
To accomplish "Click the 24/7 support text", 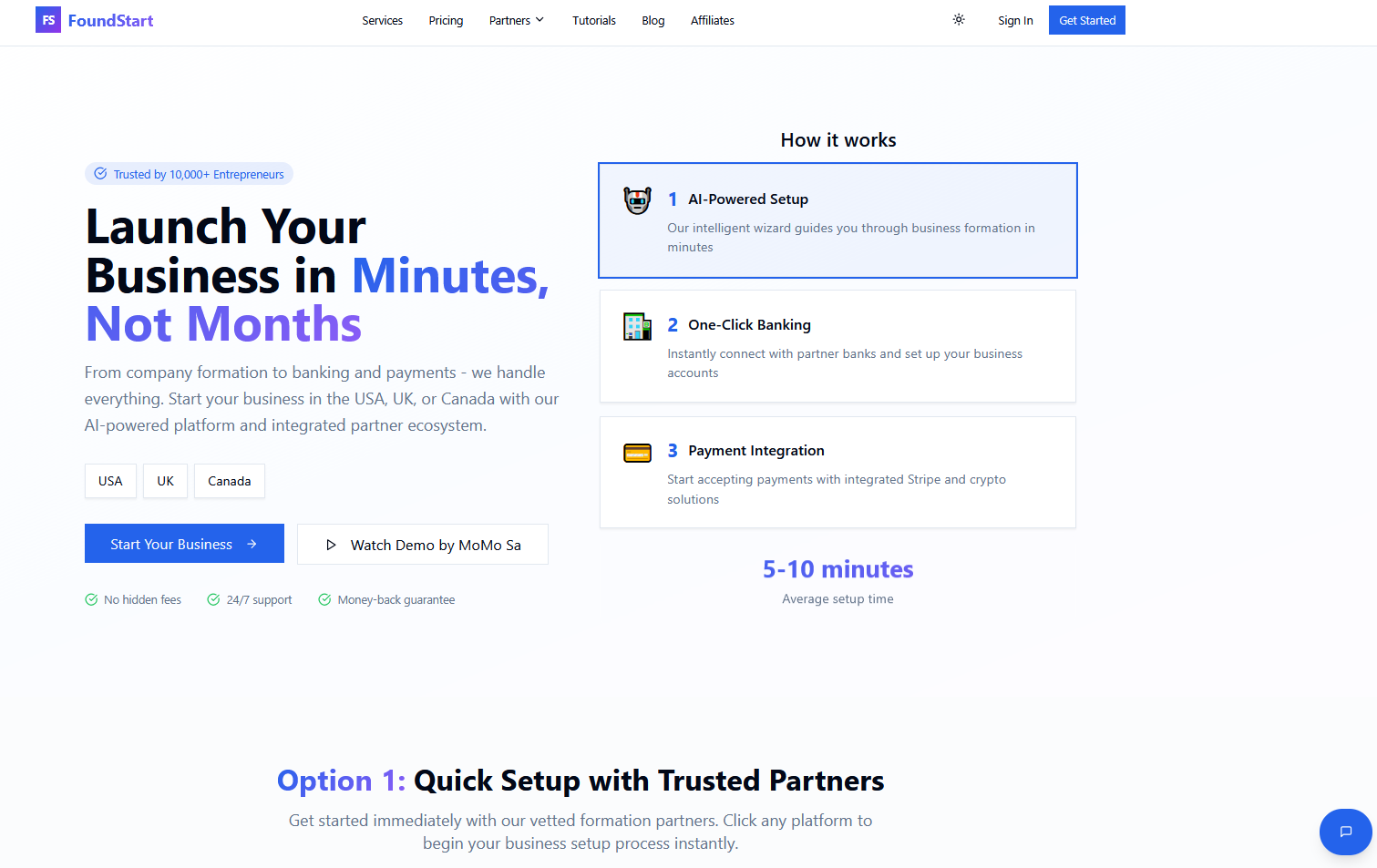I will click(259, 599).
